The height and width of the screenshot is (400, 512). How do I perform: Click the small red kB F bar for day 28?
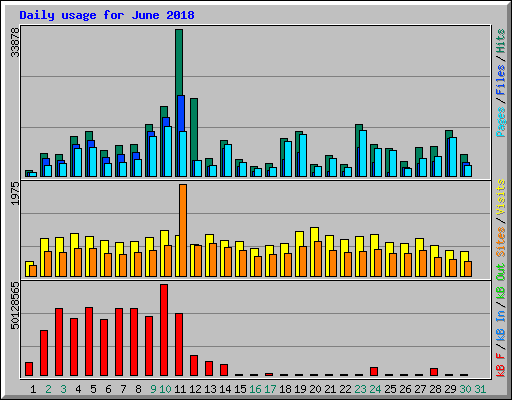click(434, 372)
